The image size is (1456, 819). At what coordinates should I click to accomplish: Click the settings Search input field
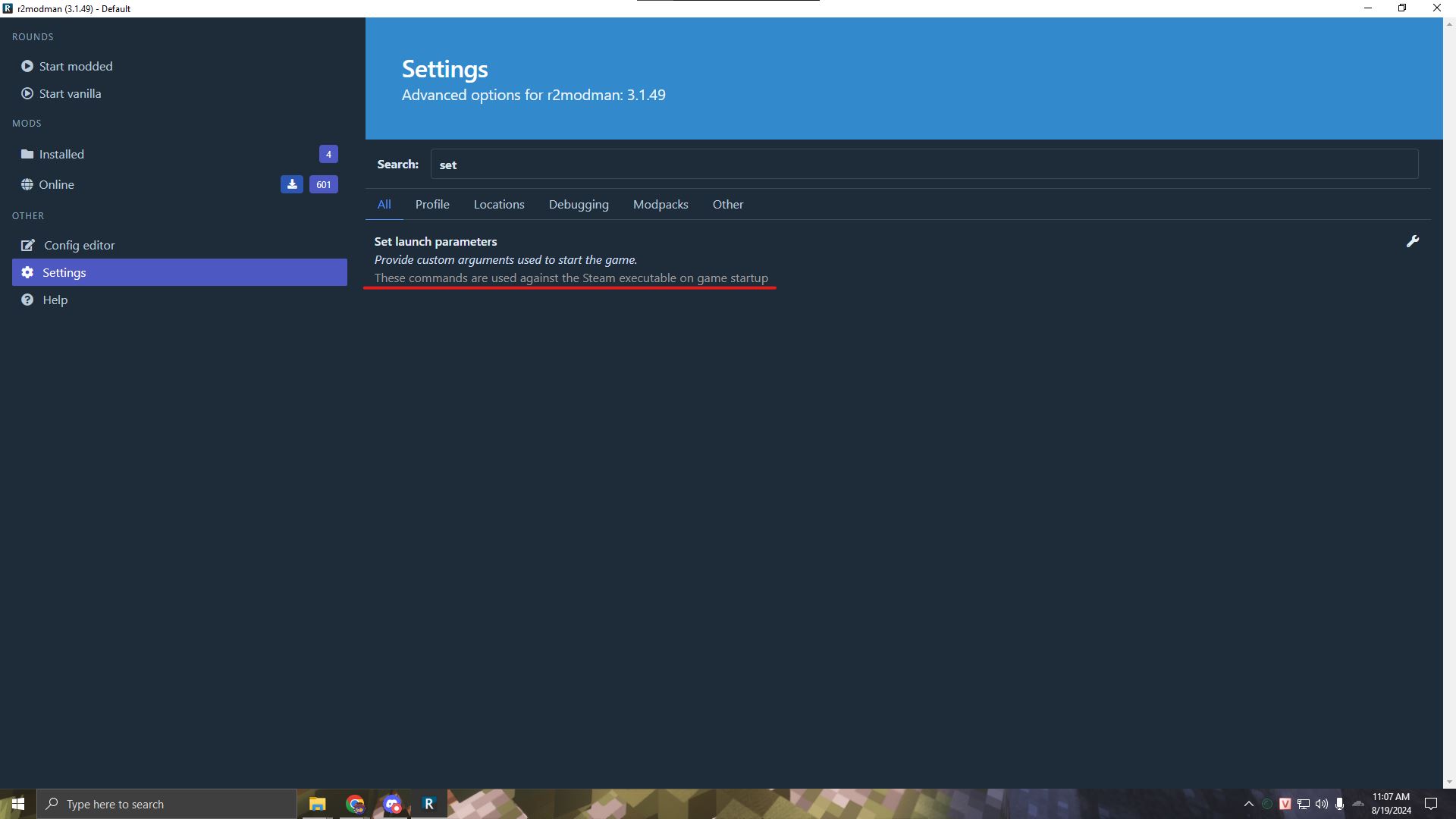click(x=924, y=165)
